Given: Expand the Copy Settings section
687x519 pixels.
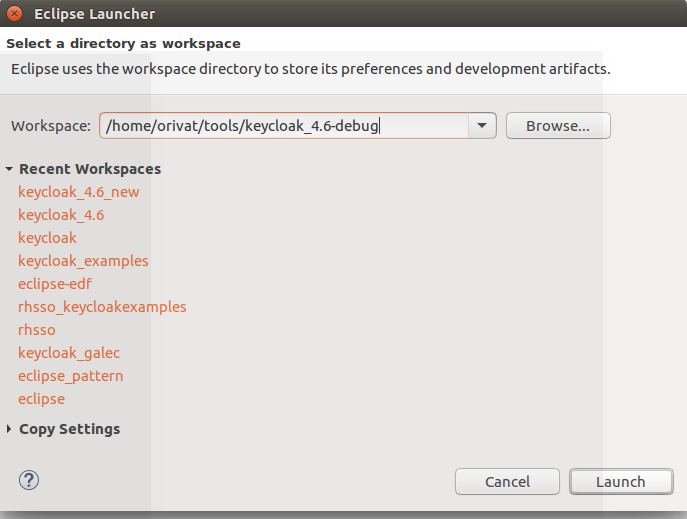Looking at the screenshot, I should click(10, 429).
